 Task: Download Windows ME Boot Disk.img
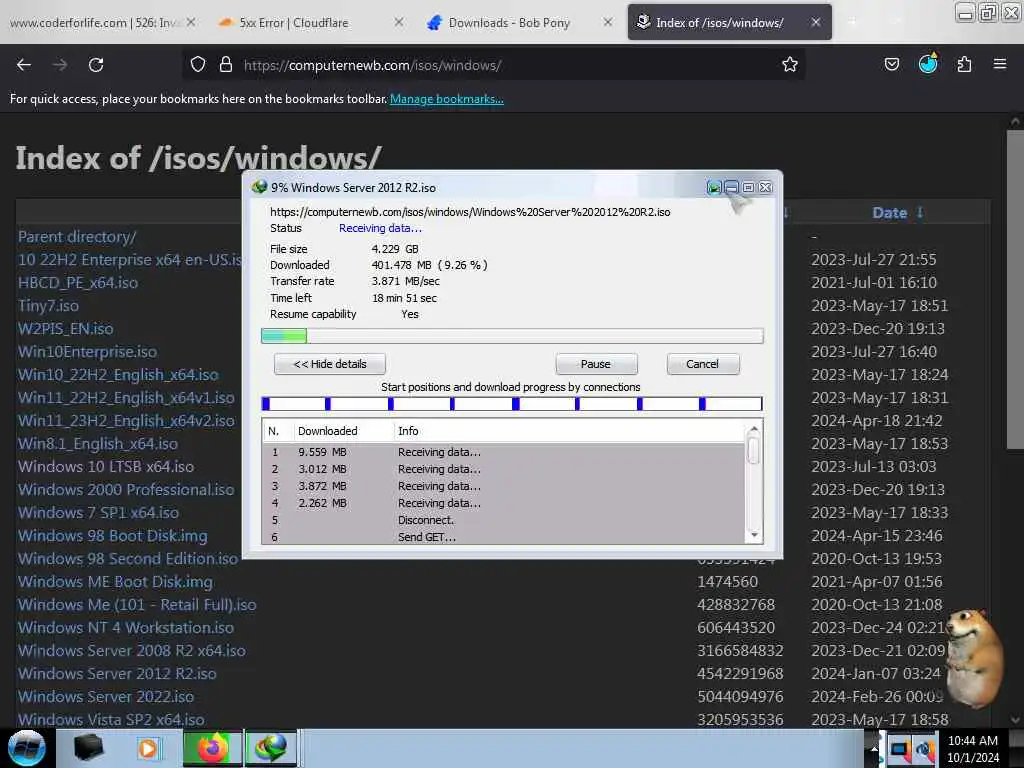pyautogui.click(x=116, y=582)
